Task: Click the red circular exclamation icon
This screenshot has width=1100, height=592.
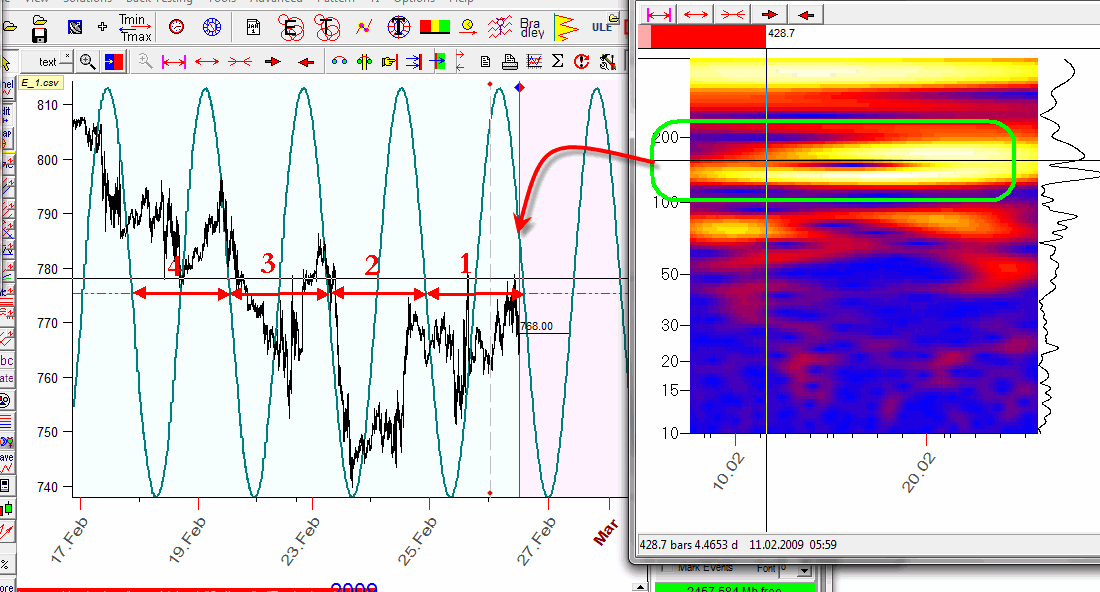Action: tap(582, 62)
